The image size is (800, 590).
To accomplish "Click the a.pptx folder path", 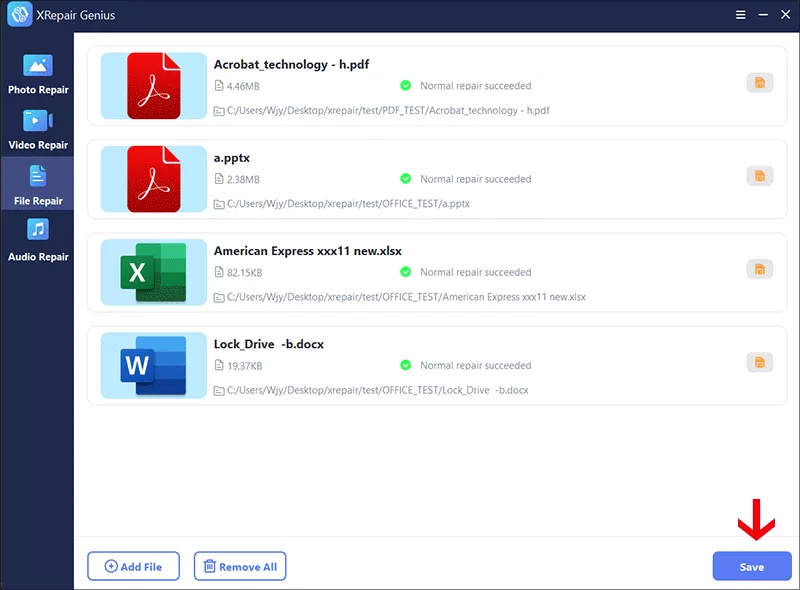I will point(348,204).
